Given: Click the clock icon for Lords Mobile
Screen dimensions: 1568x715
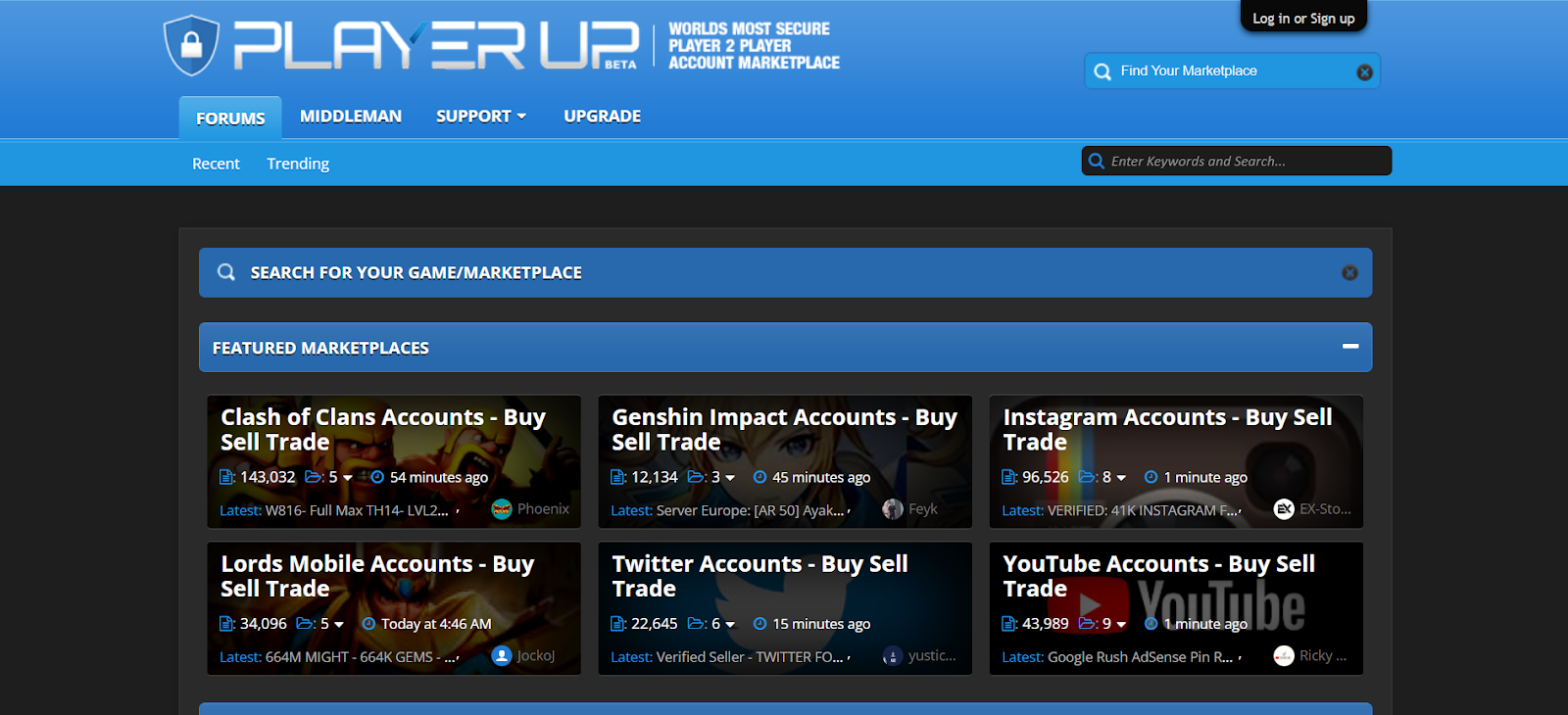Looking at the screenshot, I should 368,624.
